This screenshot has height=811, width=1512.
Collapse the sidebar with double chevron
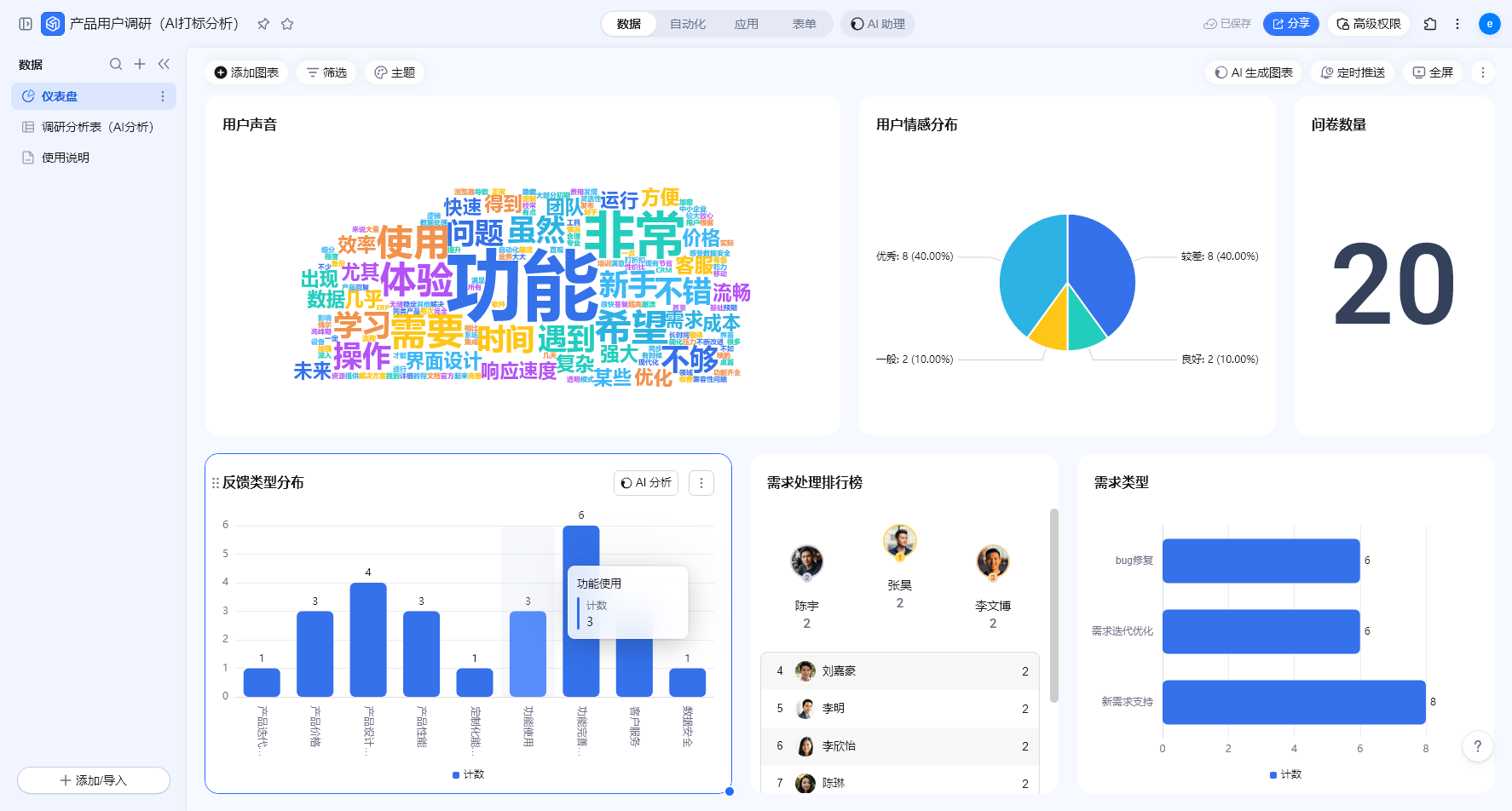click(x=164, y=64)
